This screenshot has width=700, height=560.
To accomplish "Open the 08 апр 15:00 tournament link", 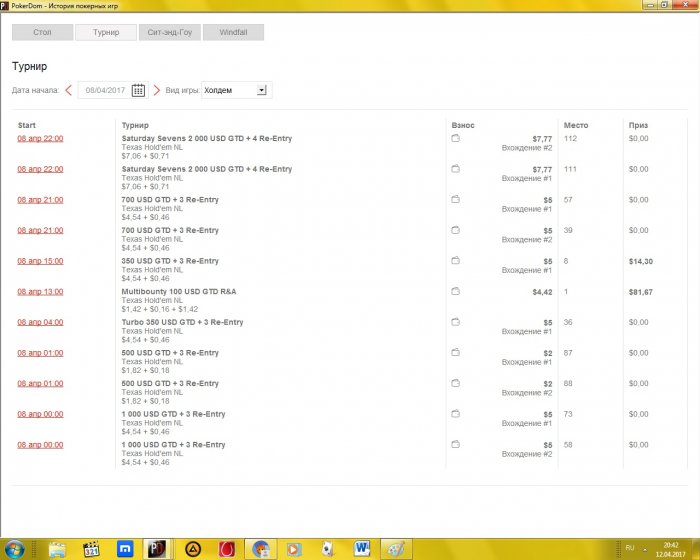I will point(40,261).
